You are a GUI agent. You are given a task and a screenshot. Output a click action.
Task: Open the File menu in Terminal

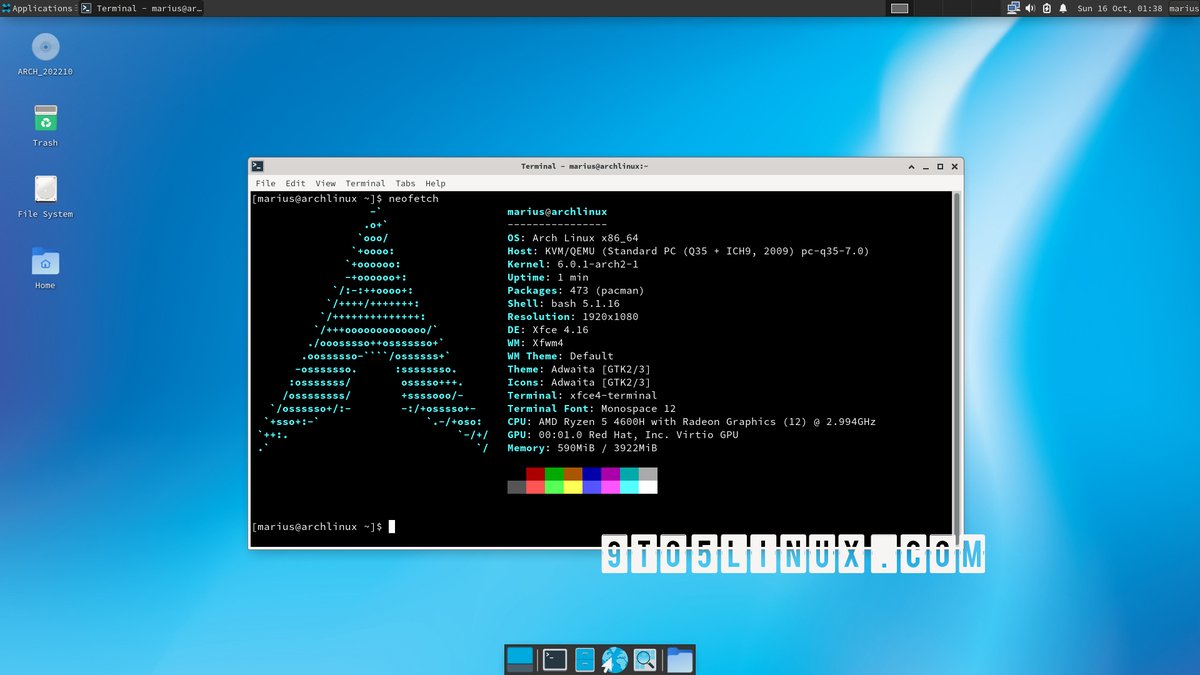[x=265, y=184]
